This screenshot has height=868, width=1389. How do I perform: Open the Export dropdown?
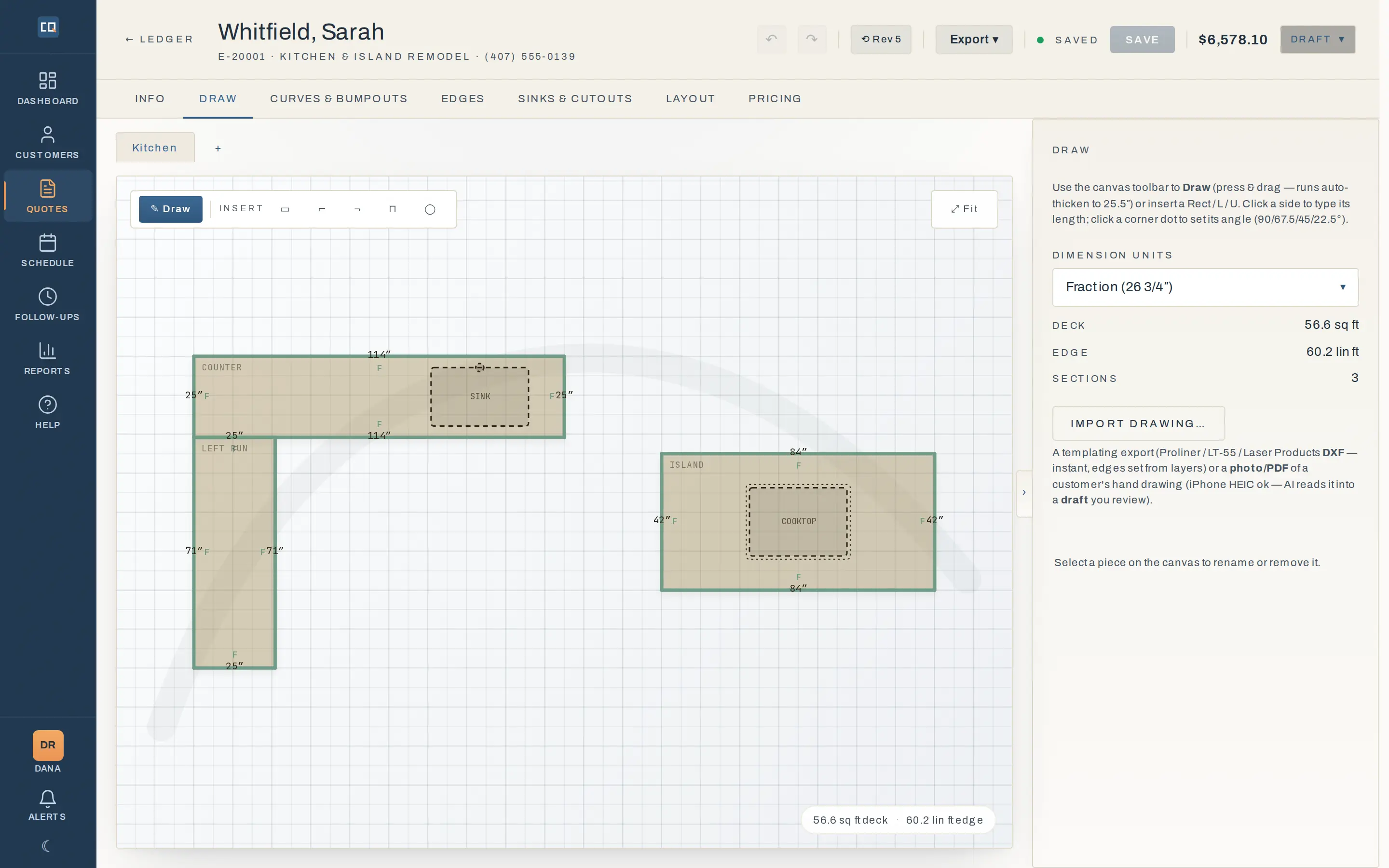tap(974, 39)
